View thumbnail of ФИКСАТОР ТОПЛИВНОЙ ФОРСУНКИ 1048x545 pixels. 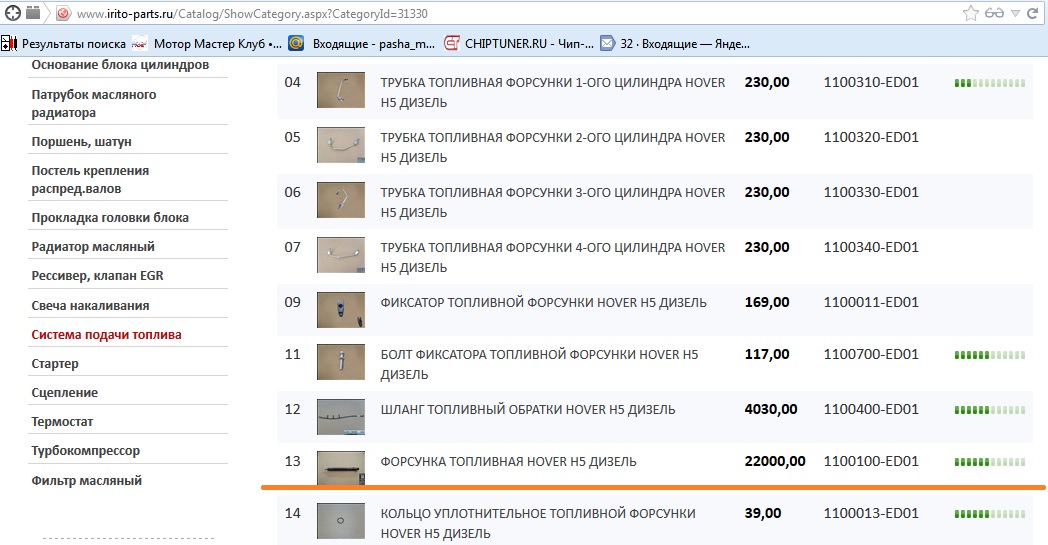tap(341, 310)
